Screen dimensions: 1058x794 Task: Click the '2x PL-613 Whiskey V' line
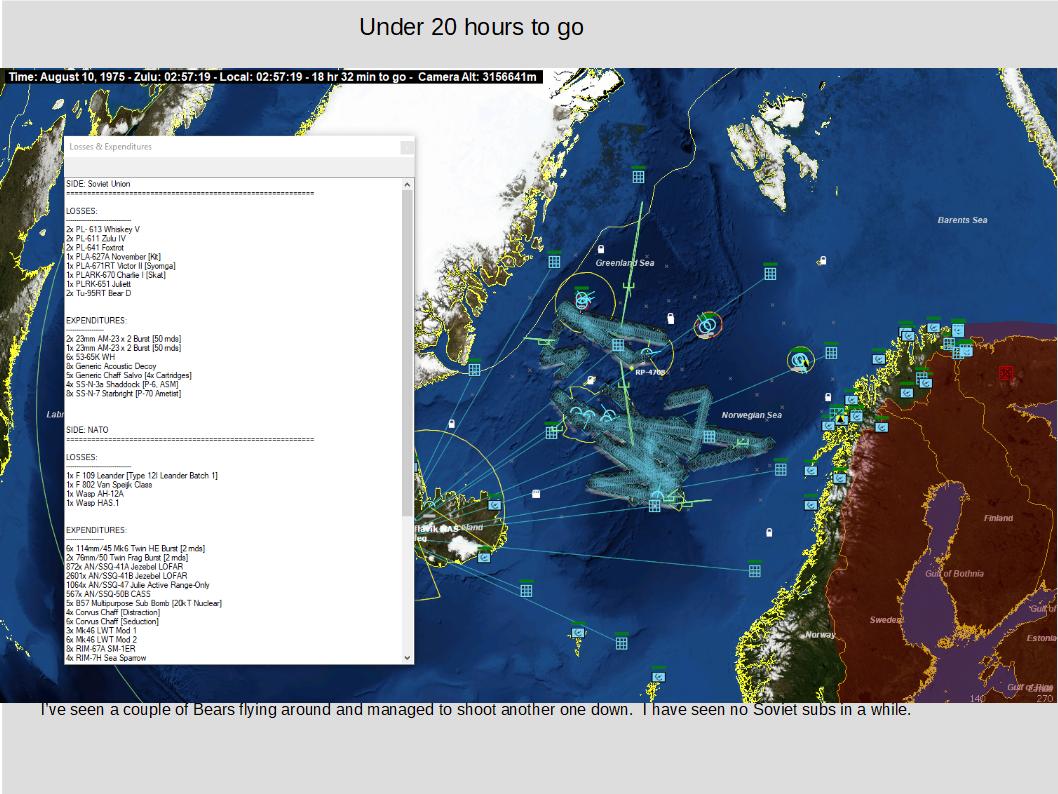click(x=103, y=229)
